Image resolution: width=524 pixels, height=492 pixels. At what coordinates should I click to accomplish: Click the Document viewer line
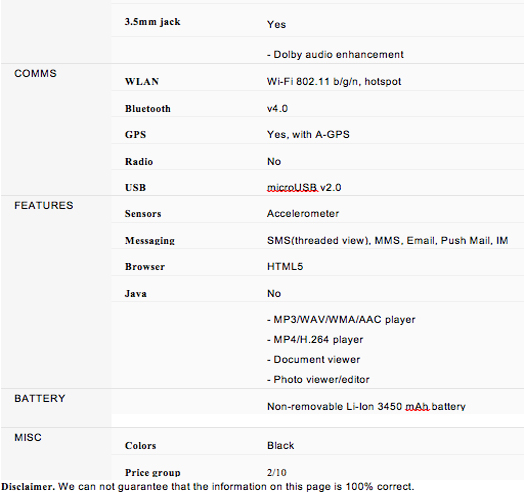coord(313,360)
